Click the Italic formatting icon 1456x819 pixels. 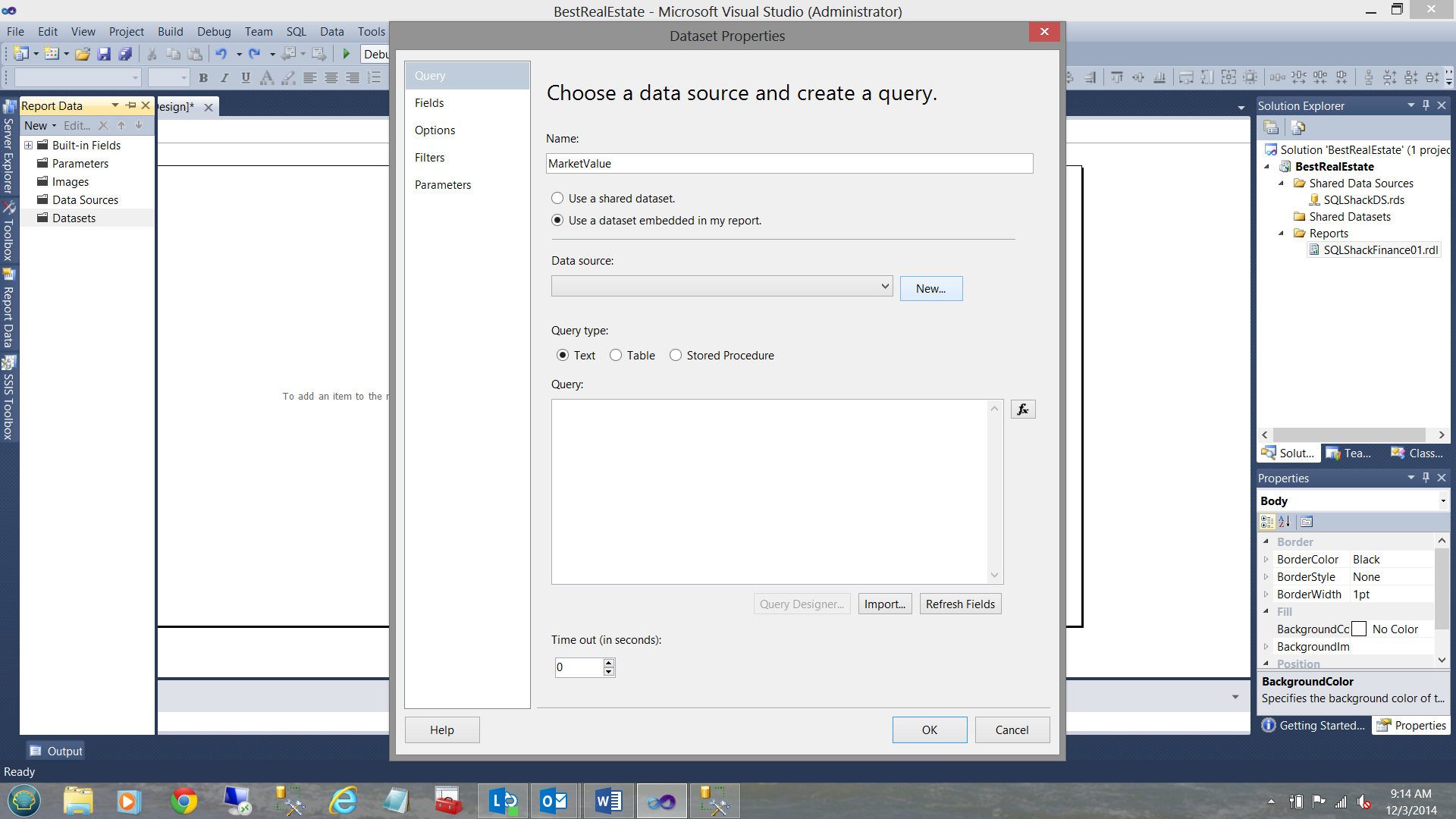pos(224,77)
